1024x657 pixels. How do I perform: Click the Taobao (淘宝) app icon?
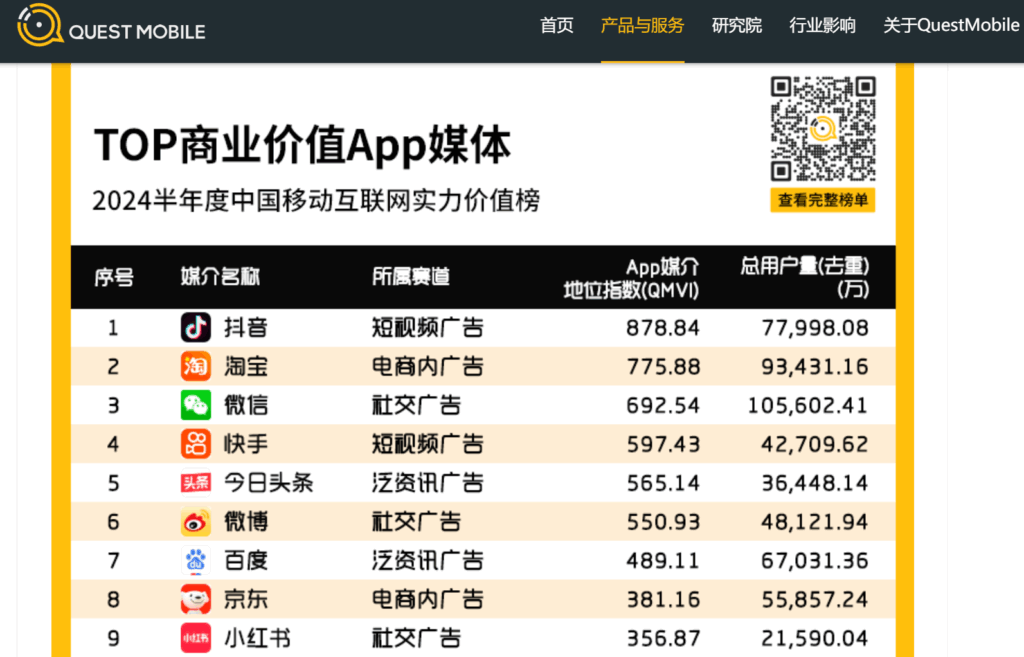(x=196, y=366)
